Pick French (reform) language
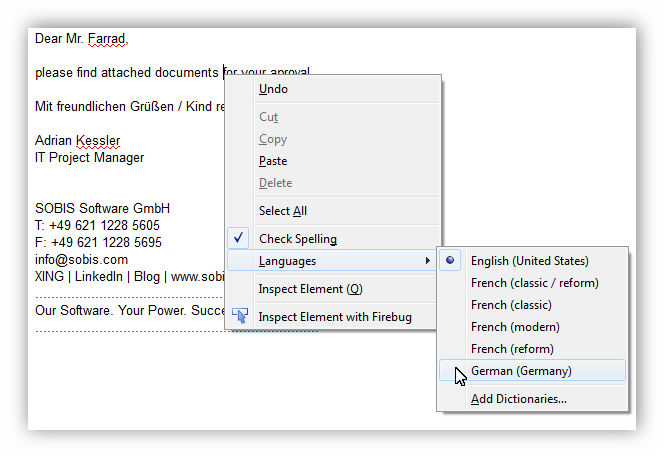Screen dimensions: 664x458 532,349
